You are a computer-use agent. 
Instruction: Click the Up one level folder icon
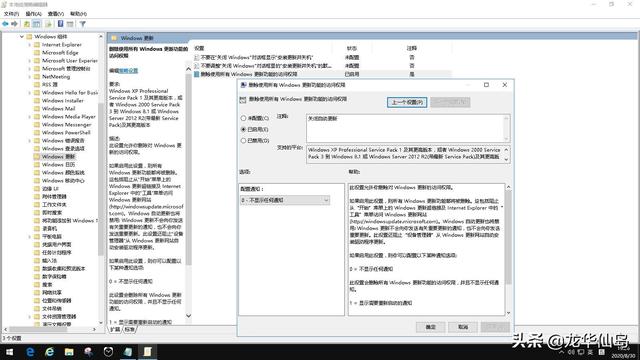pyautogui.click(x=27, y=24)
